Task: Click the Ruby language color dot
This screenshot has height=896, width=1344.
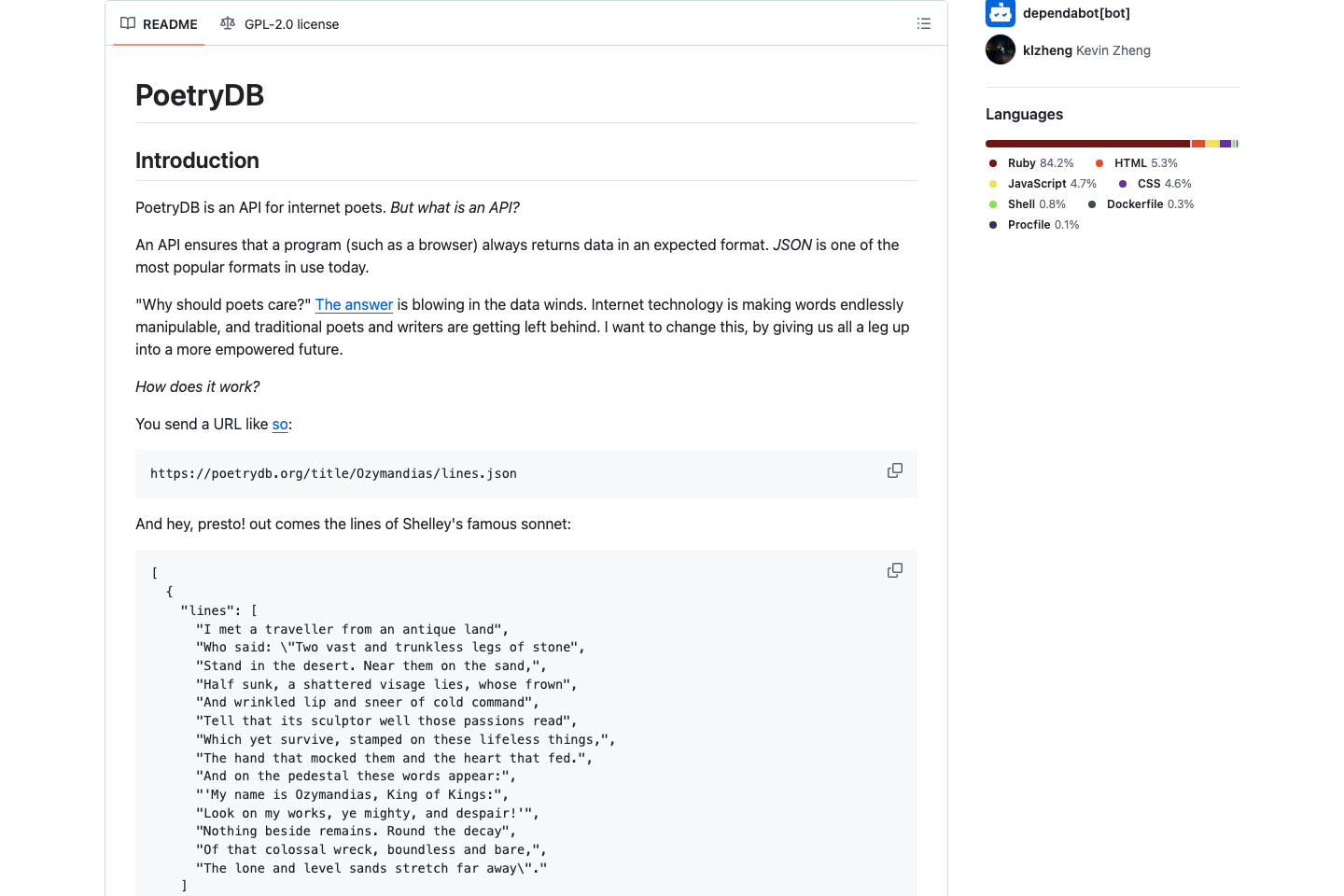Action: coord(992,162)
